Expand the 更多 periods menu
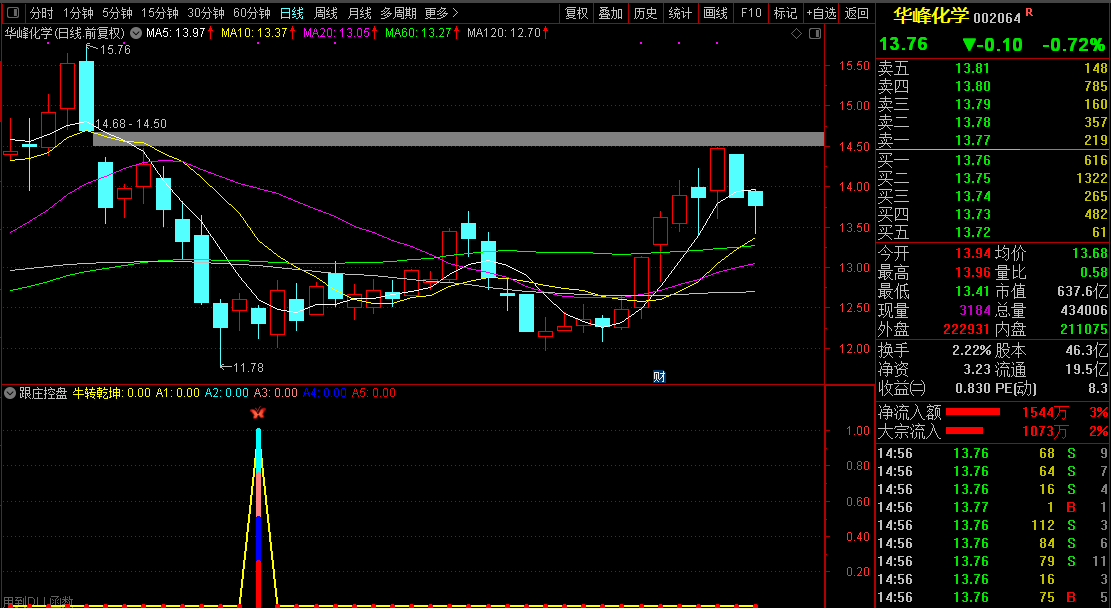The image size is (1111, 608). [x=441, y=13]
